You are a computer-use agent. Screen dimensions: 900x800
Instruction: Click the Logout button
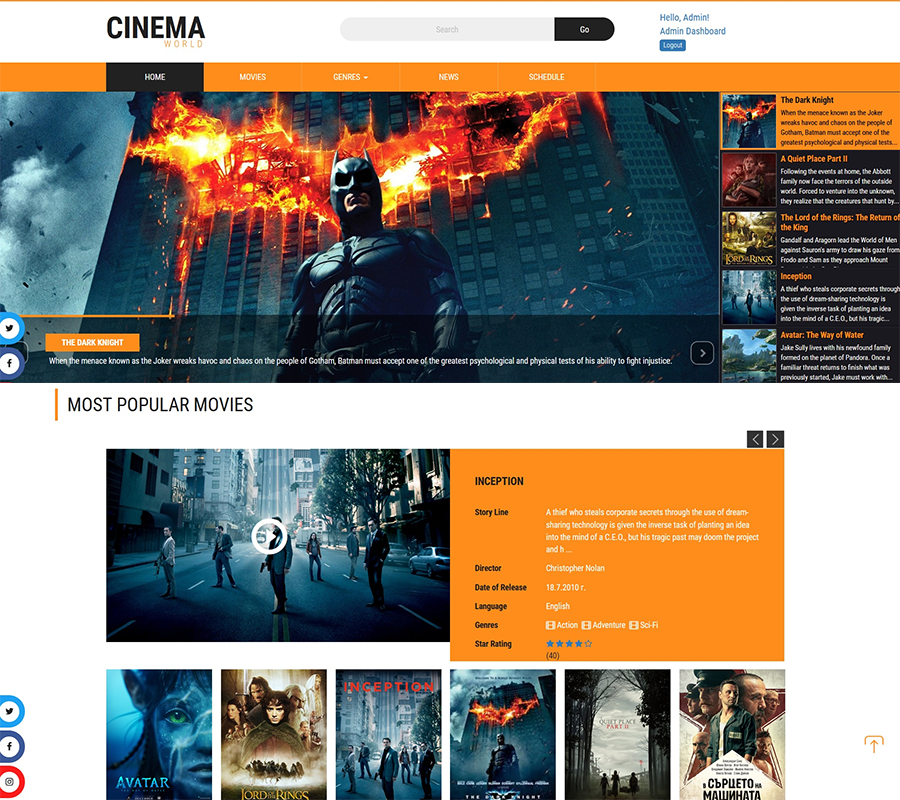672,45
